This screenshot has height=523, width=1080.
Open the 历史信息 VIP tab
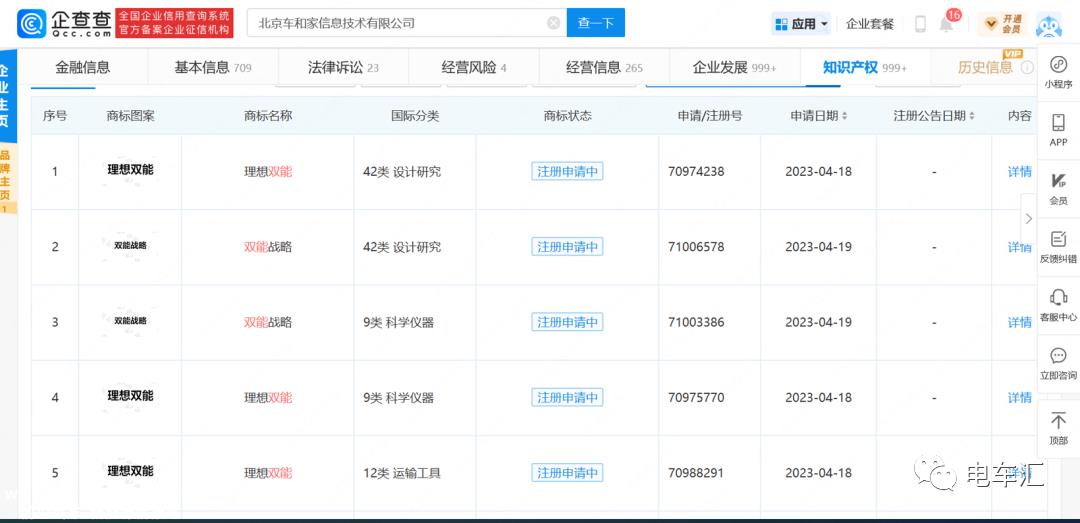(985, 67)
